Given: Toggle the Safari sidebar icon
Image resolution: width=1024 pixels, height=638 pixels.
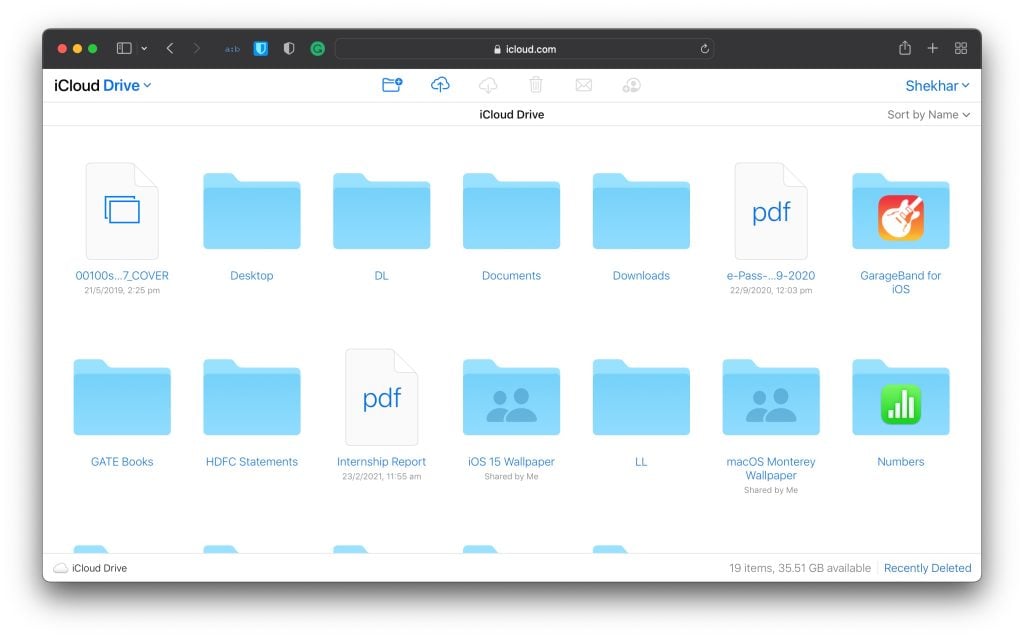Looking at the screenshot, I should click(124, 48).
